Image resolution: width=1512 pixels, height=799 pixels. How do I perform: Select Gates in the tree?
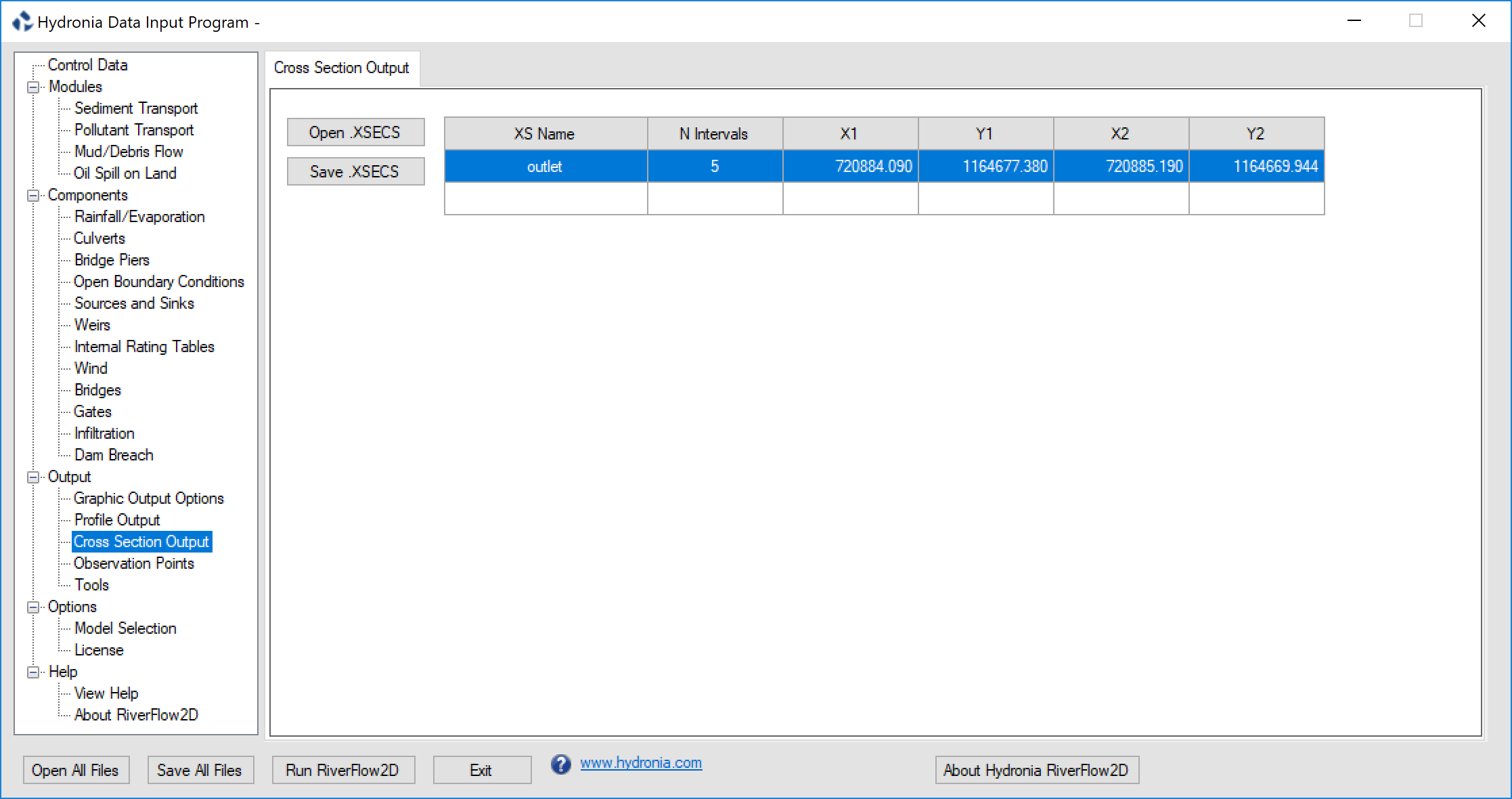pyautogui.click(x=93, y=412)
